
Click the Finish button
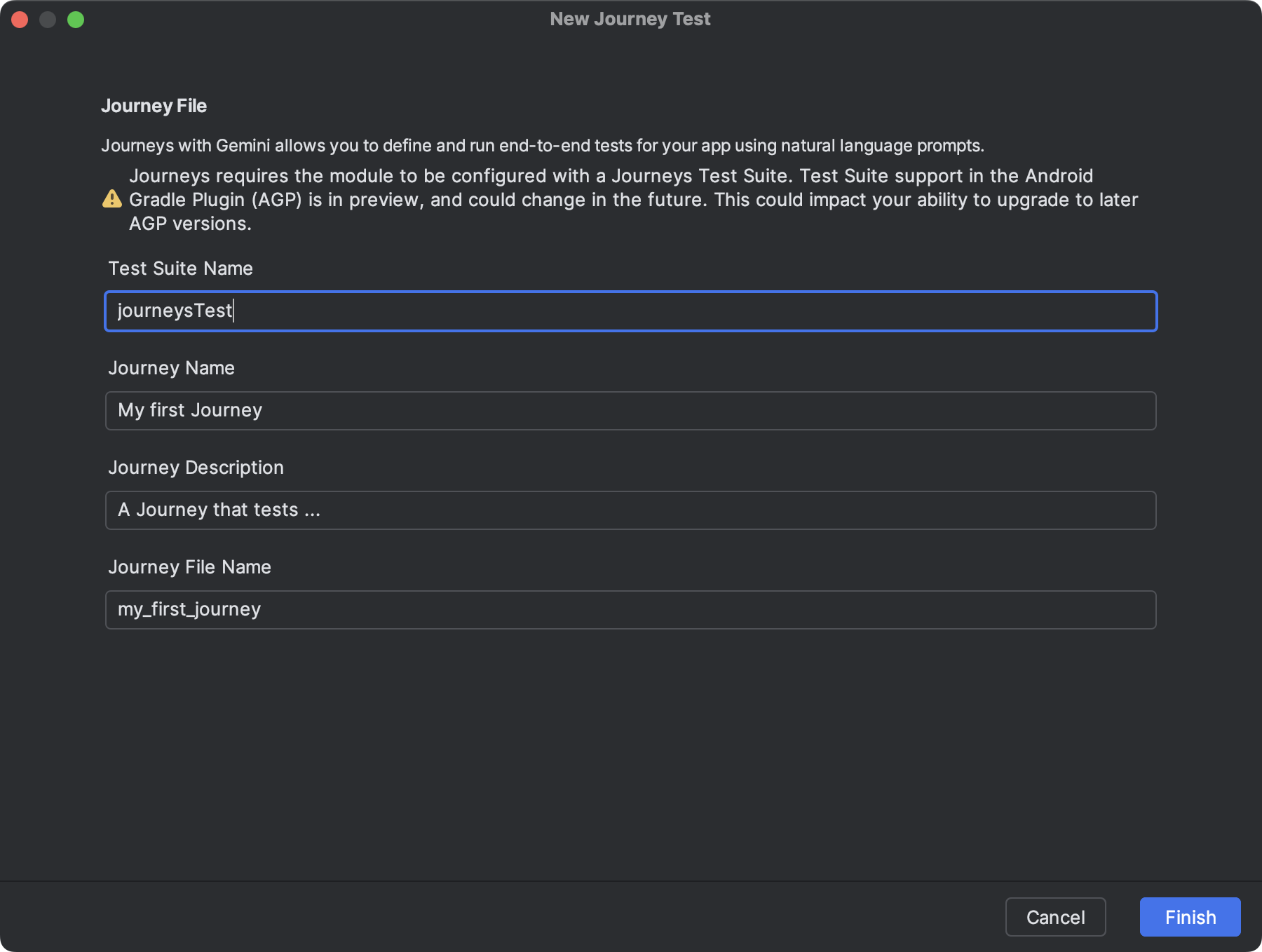[x=1190, y=917]
